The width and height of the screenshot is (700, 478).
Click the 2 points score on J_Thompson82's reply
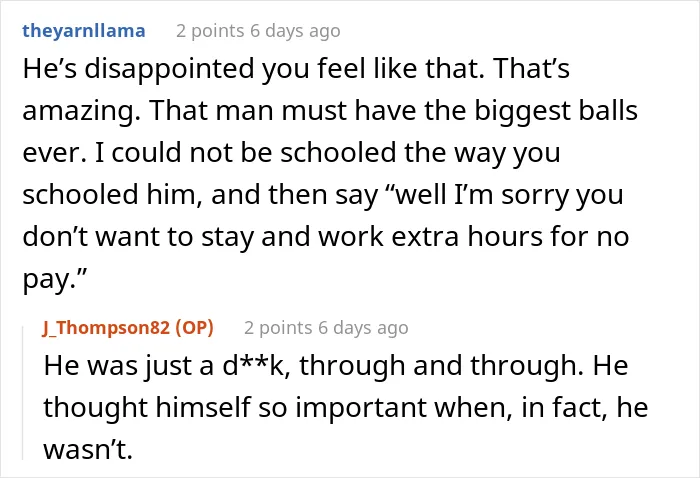[x=278, y=328]
